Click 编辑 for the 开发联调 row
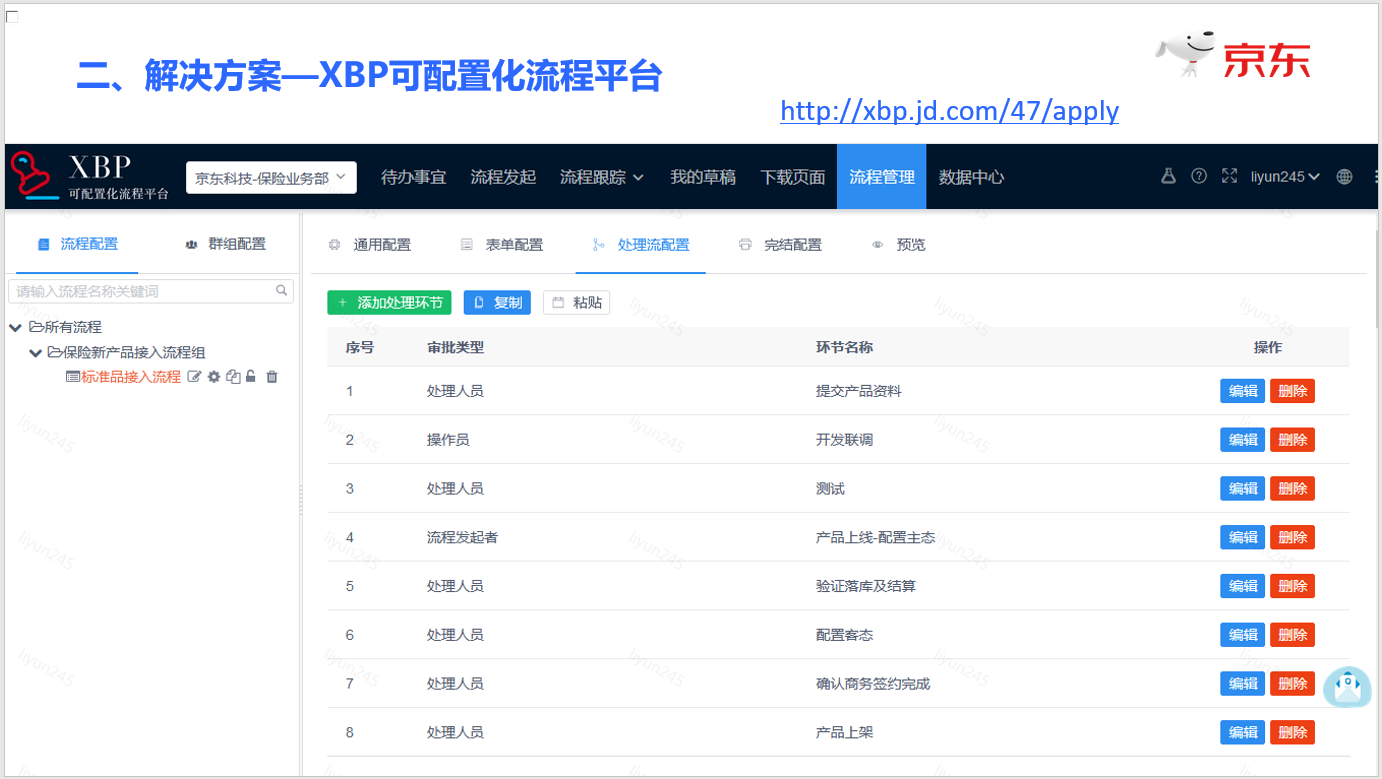 1242,440
